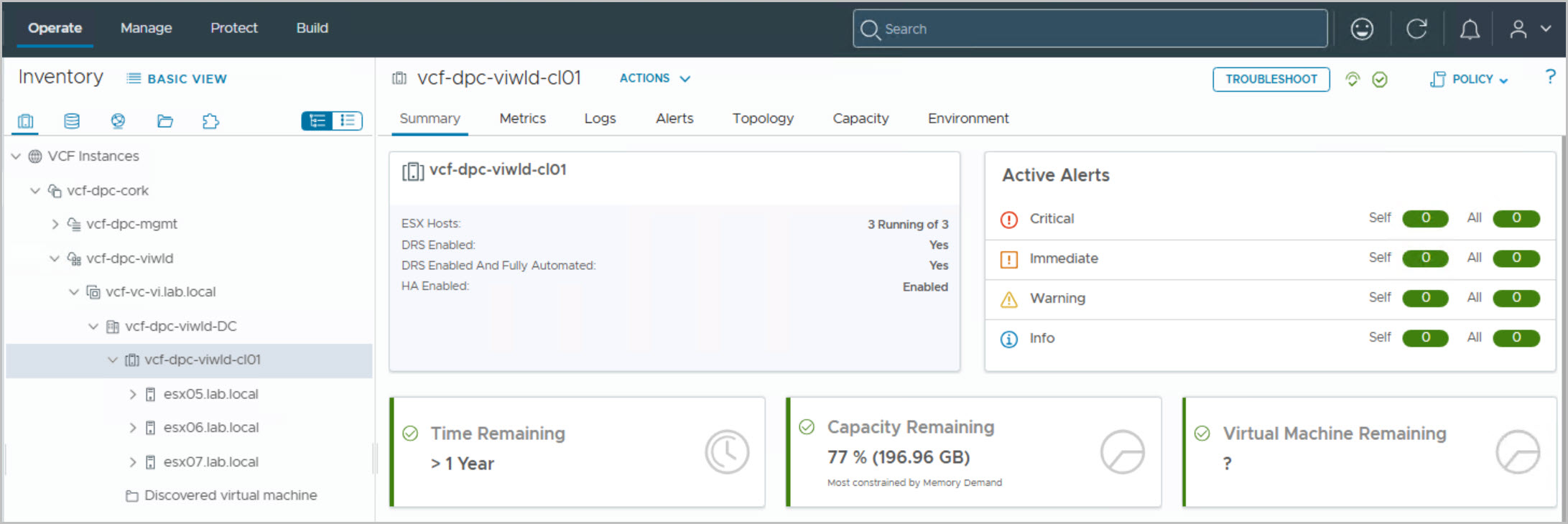Switch to the Topology tab
The image size is (1568, 524).
[763, 118]
